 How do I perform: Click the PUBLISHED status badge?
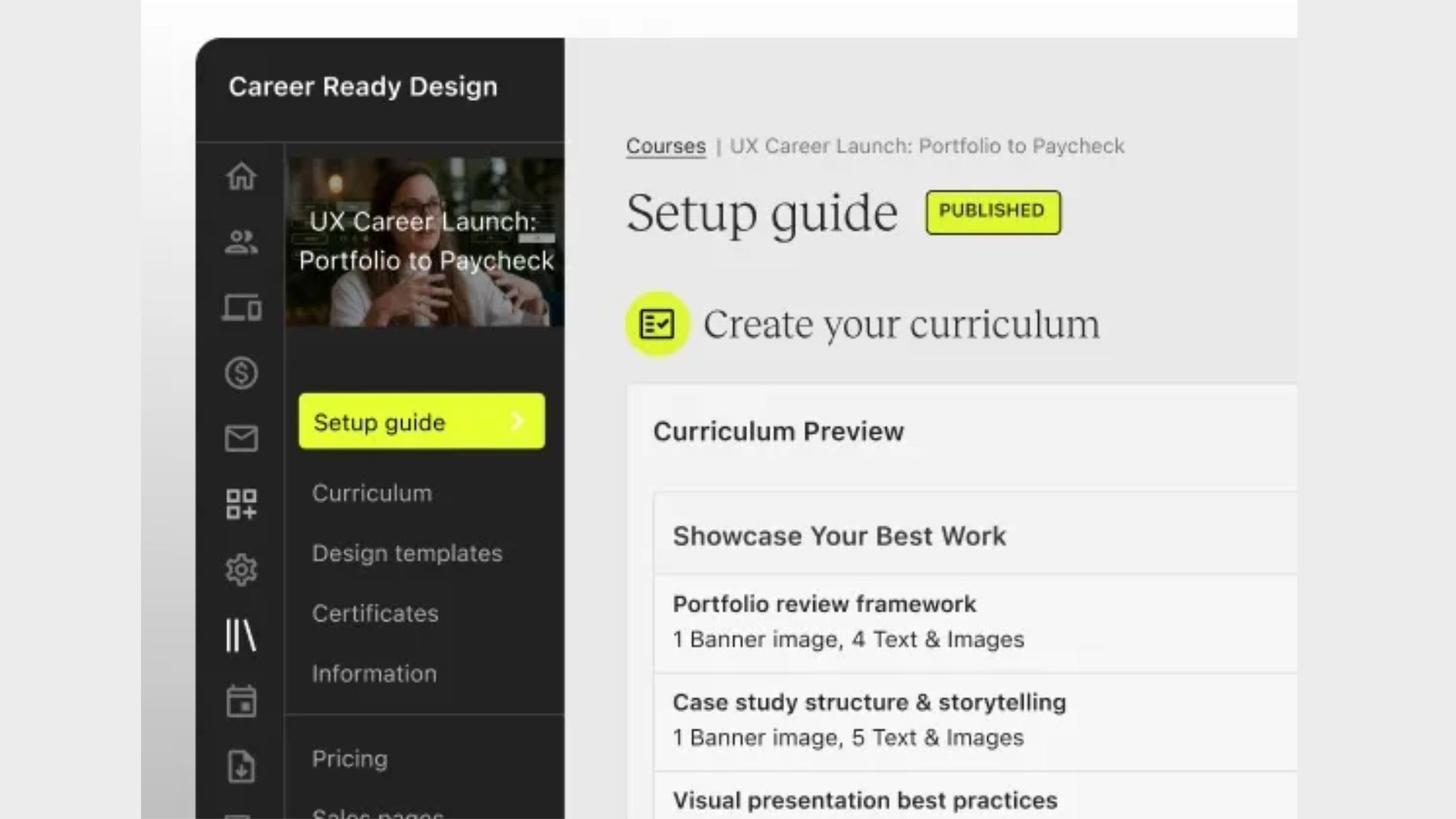click(x=993, y=212)
